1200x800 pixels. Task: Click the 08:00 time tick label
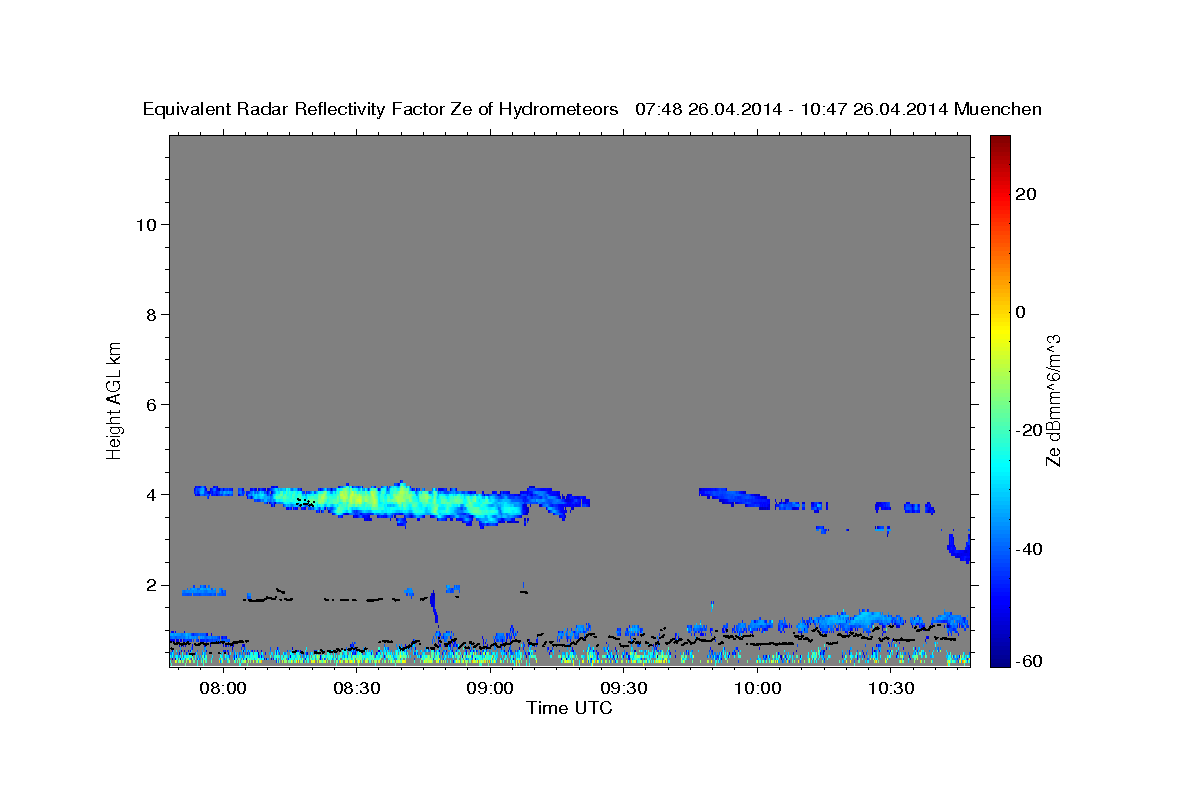coord(223,689)
